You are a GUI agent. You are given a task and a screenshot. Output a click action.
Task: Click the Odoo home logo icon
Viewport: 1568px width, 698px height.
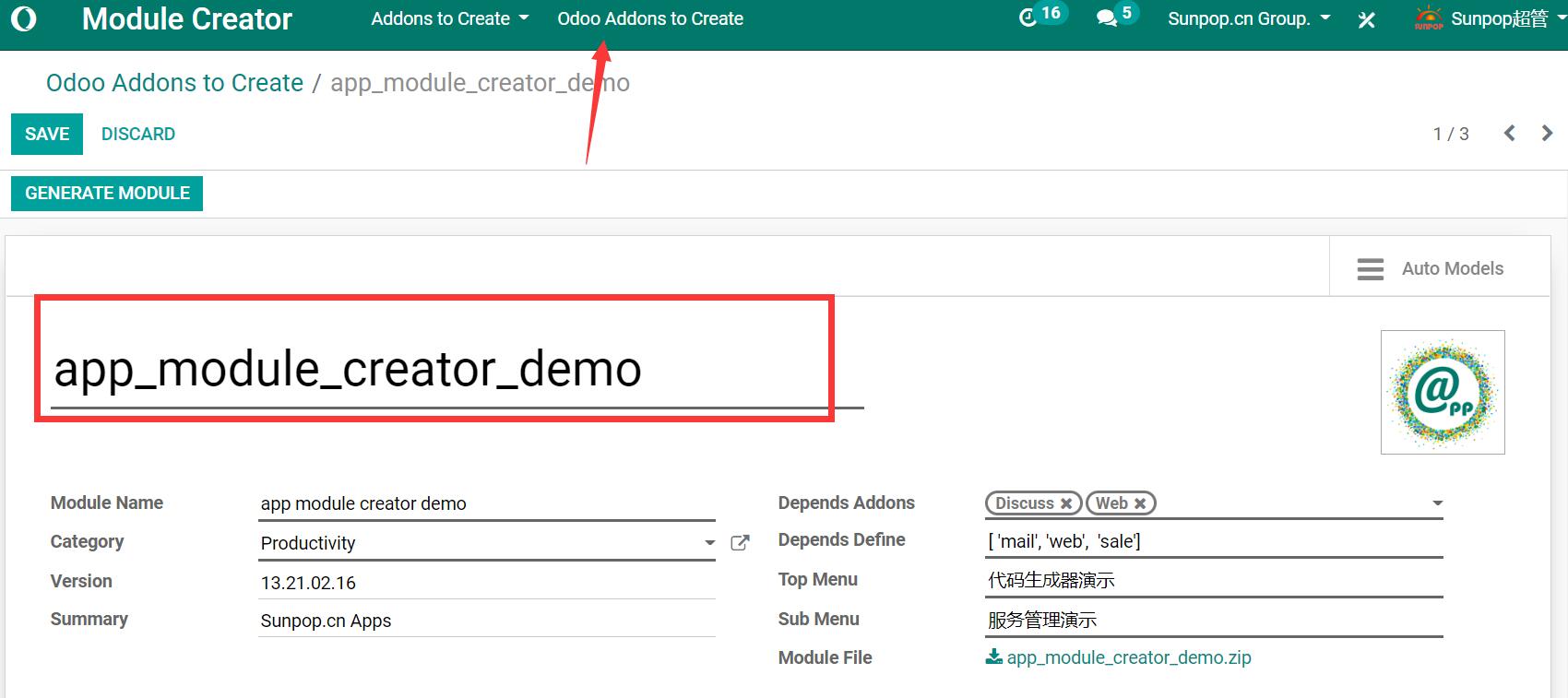click(x=24, y=19)
